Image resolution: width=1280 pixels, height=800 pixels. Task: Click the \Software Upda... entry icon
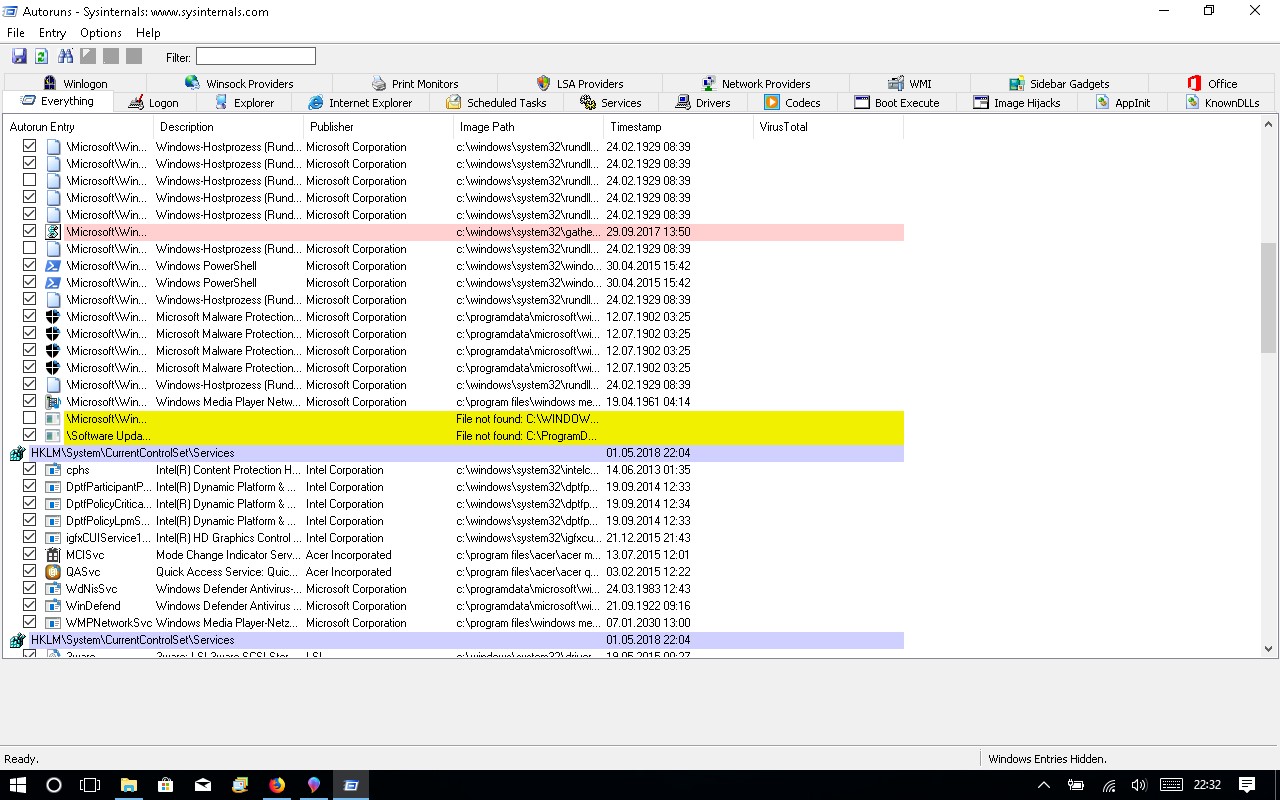pyautogui.click(x=54, y=436)
